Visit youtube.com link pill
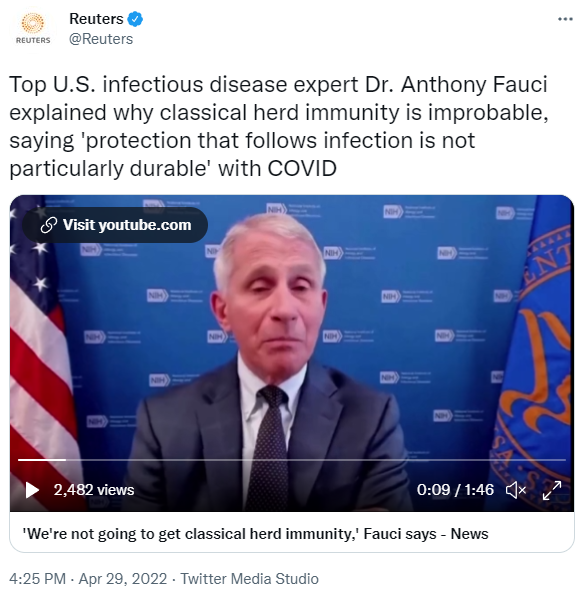The width and height of the screenshot is (587, 601). [x=115, y=225]
